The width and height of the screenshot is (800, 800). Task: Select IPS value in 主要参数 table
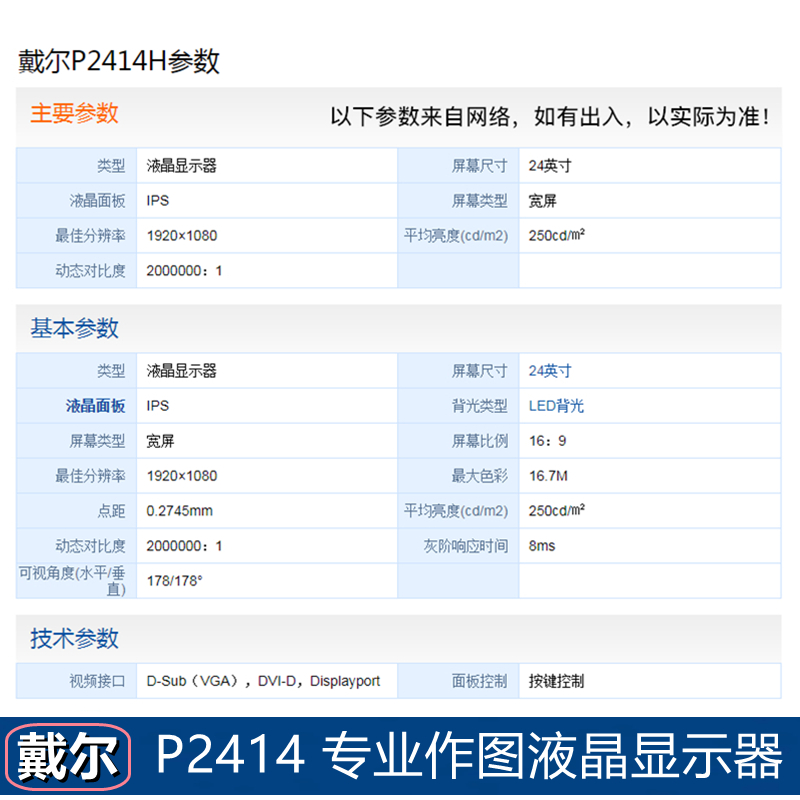[x=158, y=201]
